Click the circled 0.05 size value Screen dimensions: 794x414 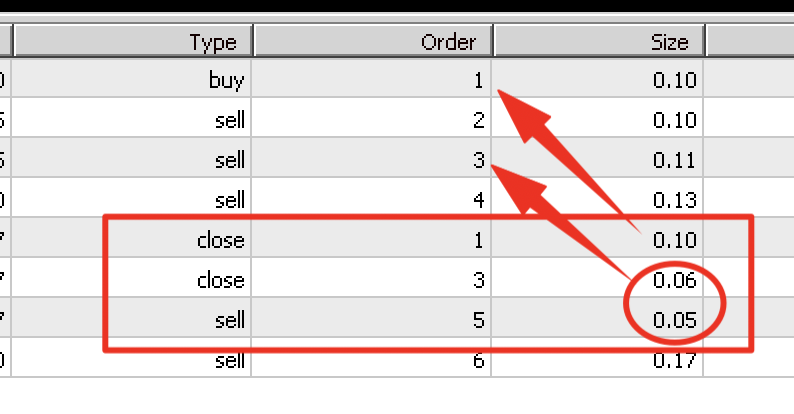(674, 319)
